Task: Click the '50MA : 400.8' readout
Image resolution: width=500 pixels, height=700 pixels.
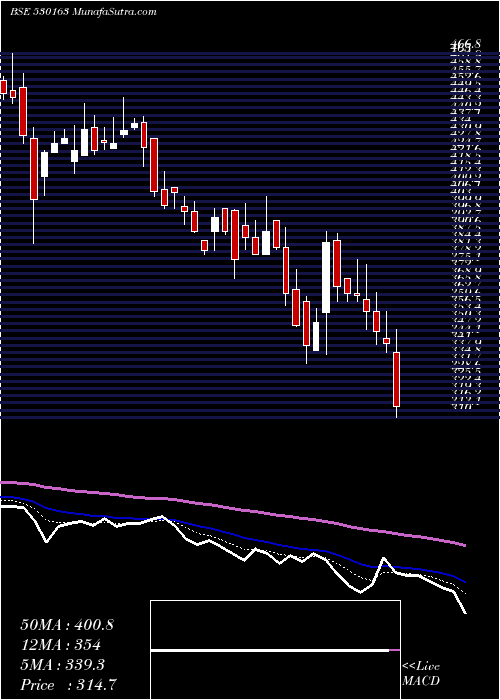Action: (67, 625)
